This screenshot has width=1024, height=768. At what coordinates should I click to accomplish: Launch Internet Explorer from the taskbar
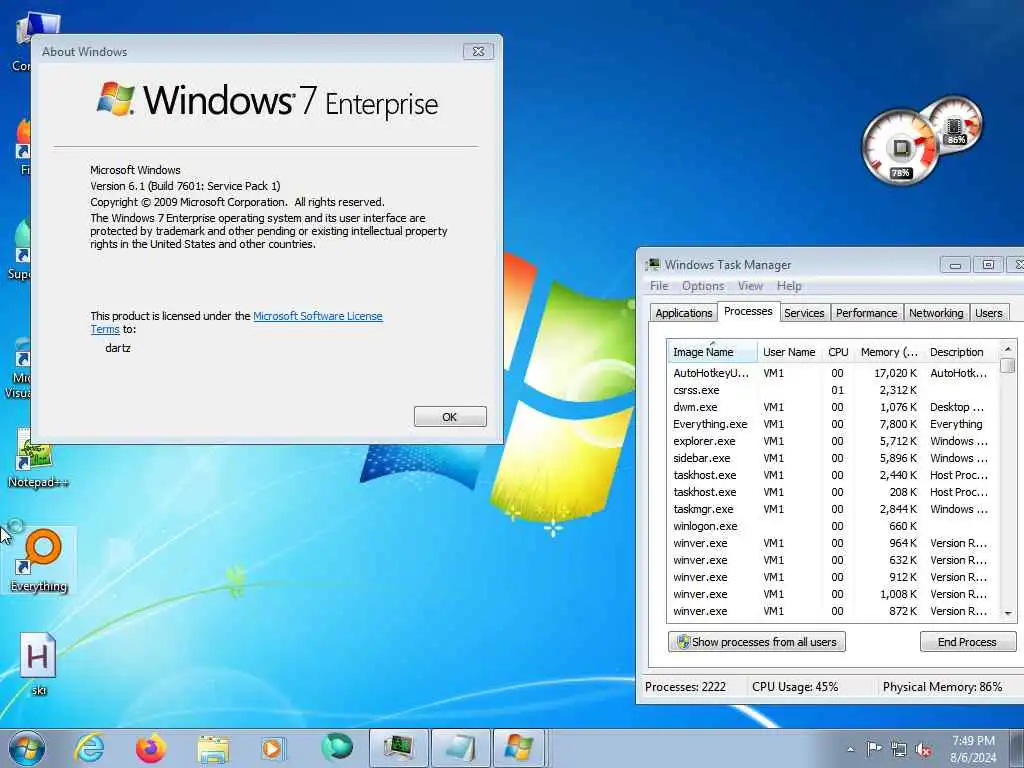tap(89, 748)
